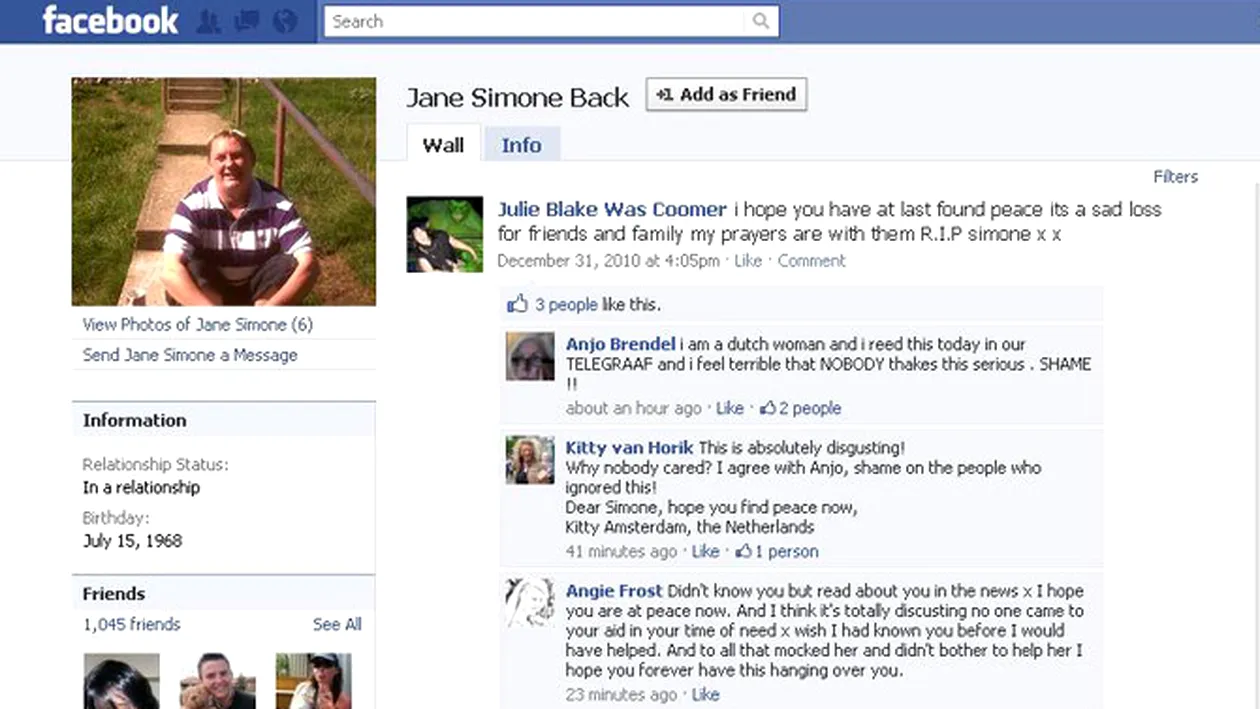Screen dimensions: 1260x709
Task: Switch to the Info tab
Action: (521, 144)
